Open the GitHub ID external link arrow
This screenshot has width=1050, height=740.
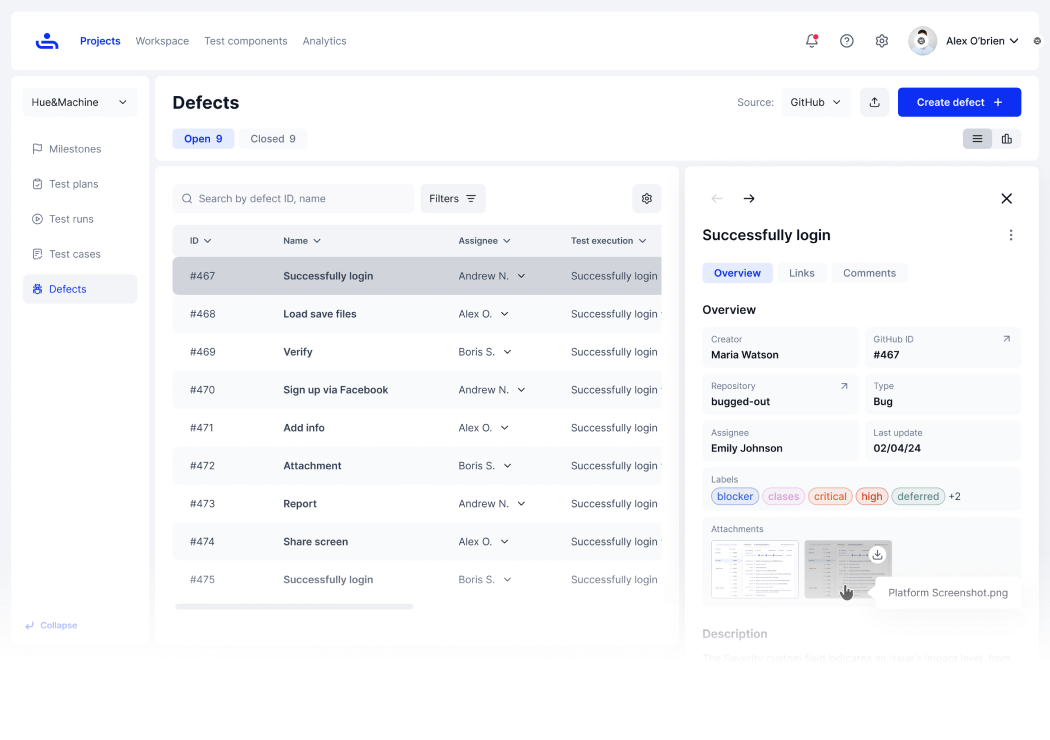(x=1006, y=339)
